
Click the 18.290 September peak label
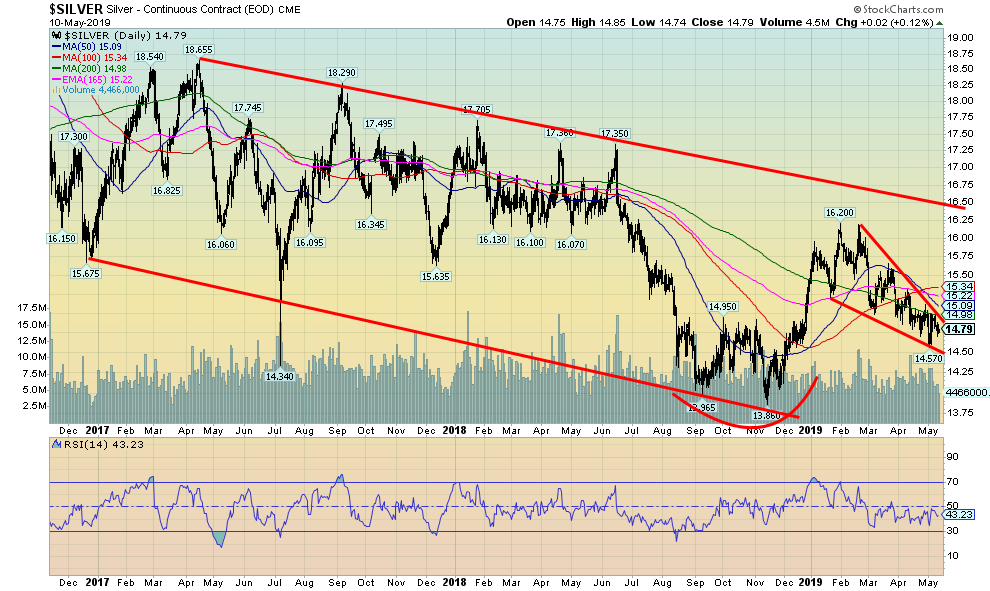(343, 73)
